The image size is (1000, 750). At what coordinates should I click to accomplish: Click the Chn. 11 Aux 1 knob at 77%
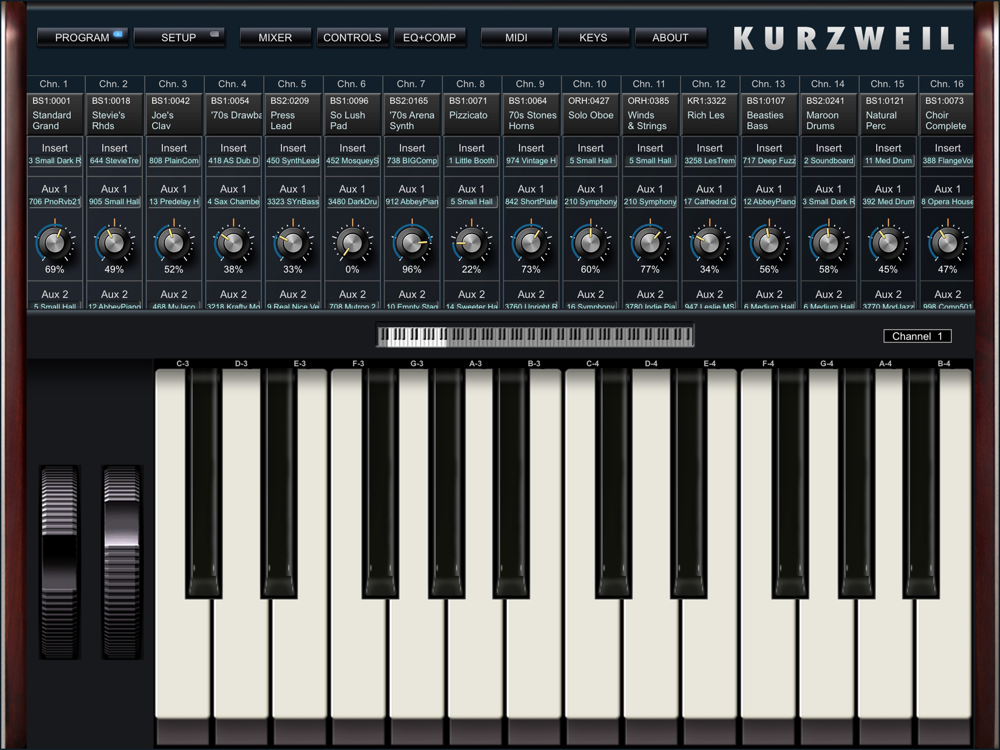pos(650,242)
